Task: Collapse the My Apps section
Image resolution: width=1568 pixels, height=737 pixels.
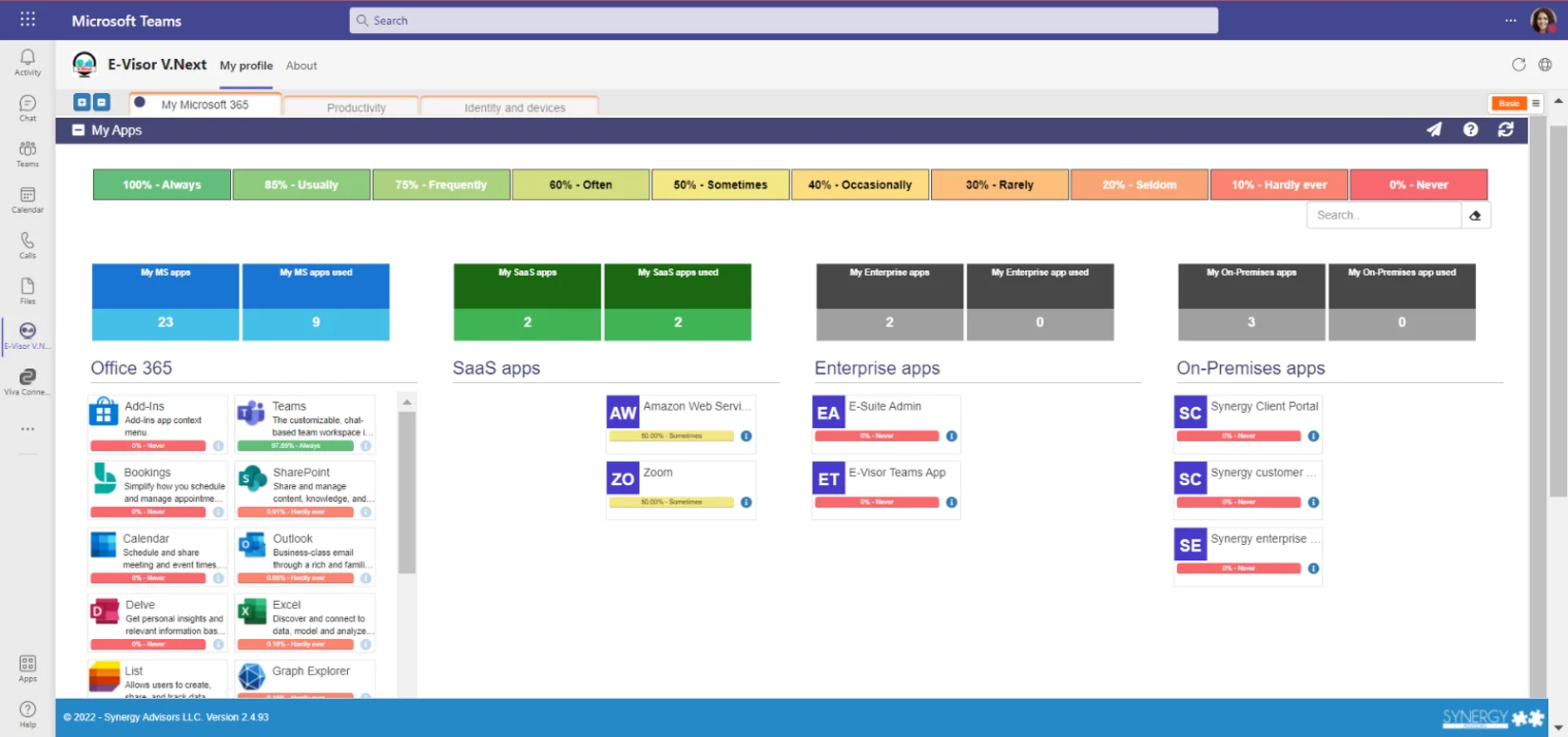Action: tap(79, 130)
